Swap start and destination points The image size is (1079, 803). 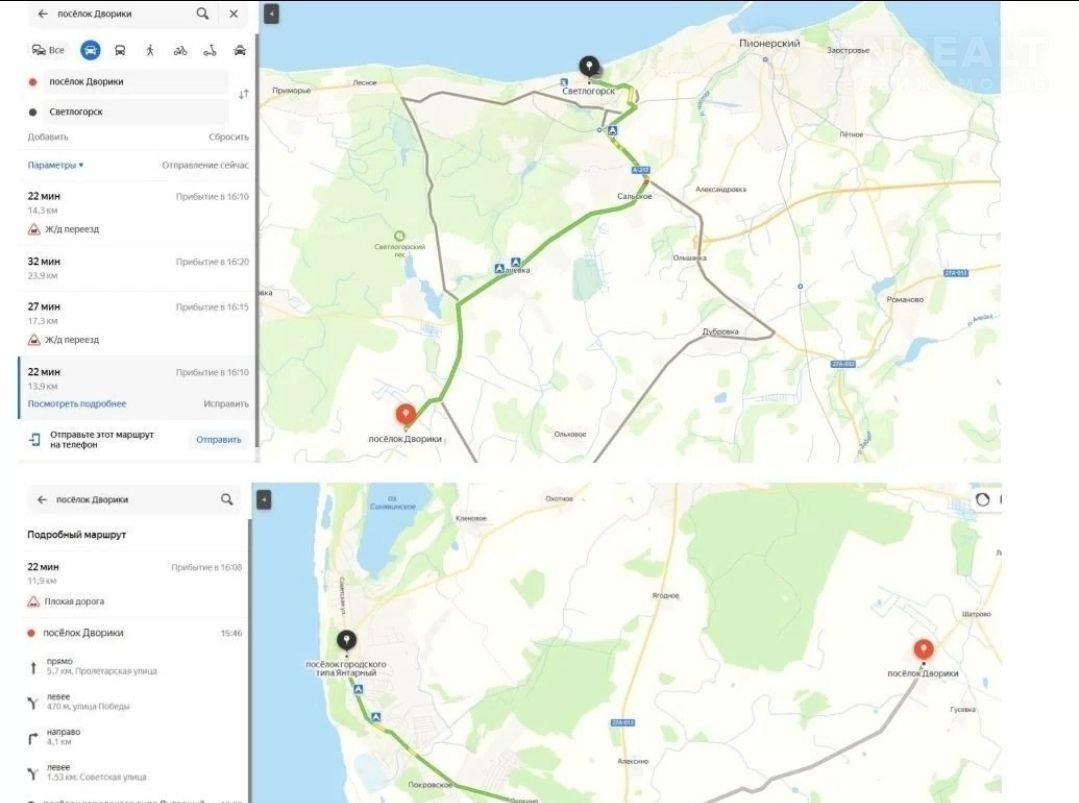click(x=243, y=94)
